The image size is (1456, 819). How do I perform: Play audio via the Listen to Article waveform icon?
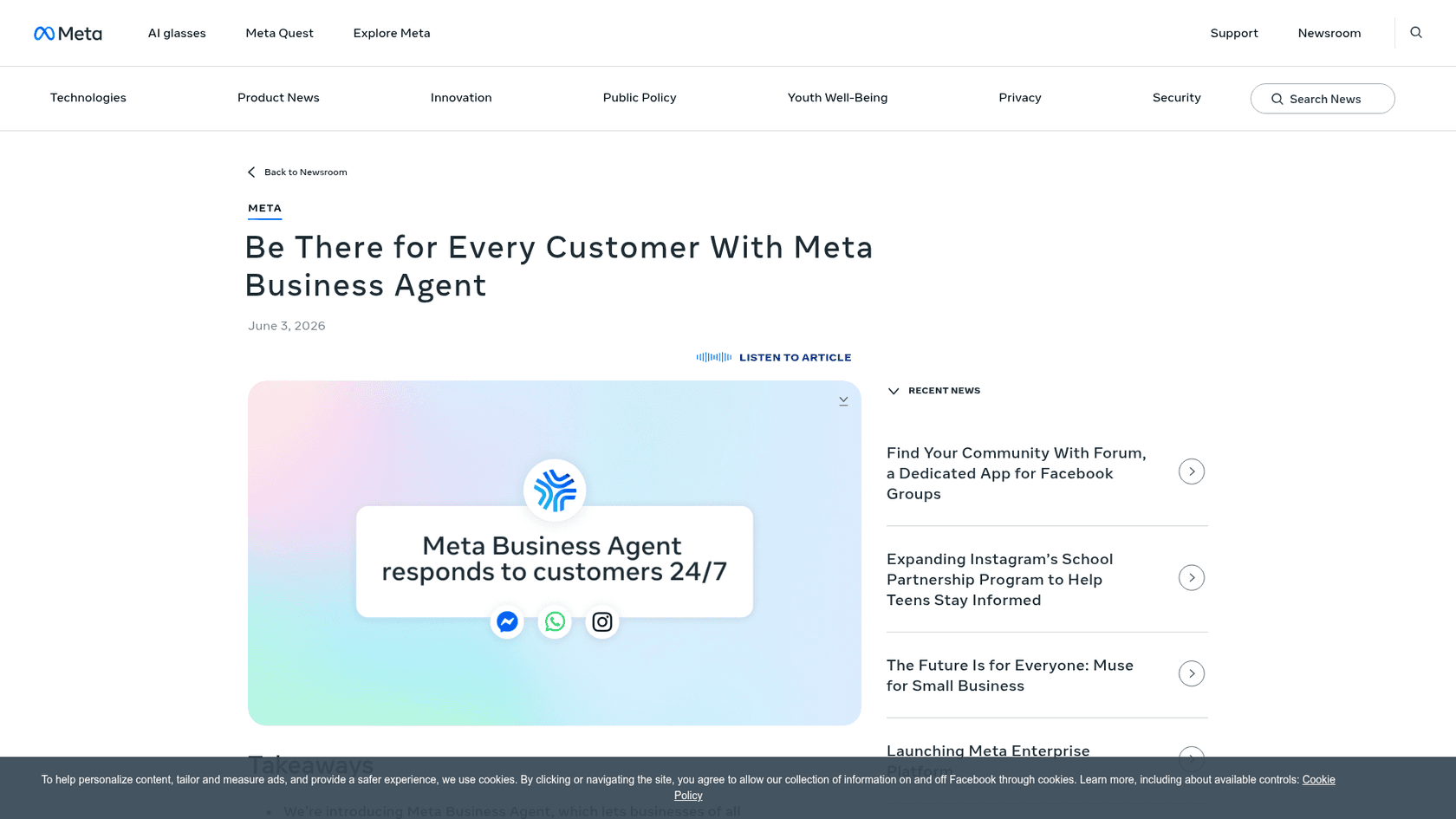point(713,357)
